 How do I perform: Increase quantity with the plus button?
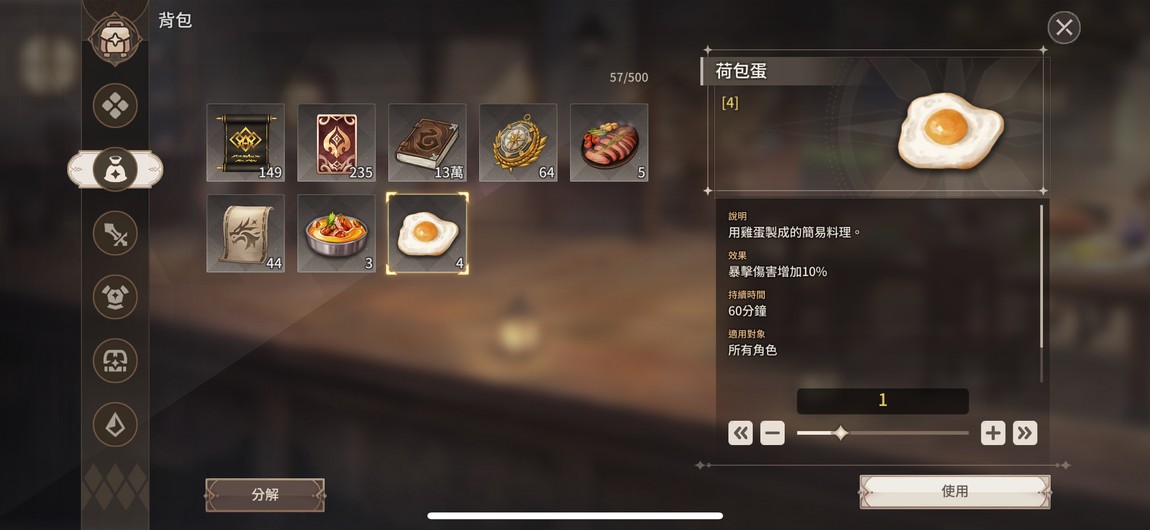[x=993, y=433]
